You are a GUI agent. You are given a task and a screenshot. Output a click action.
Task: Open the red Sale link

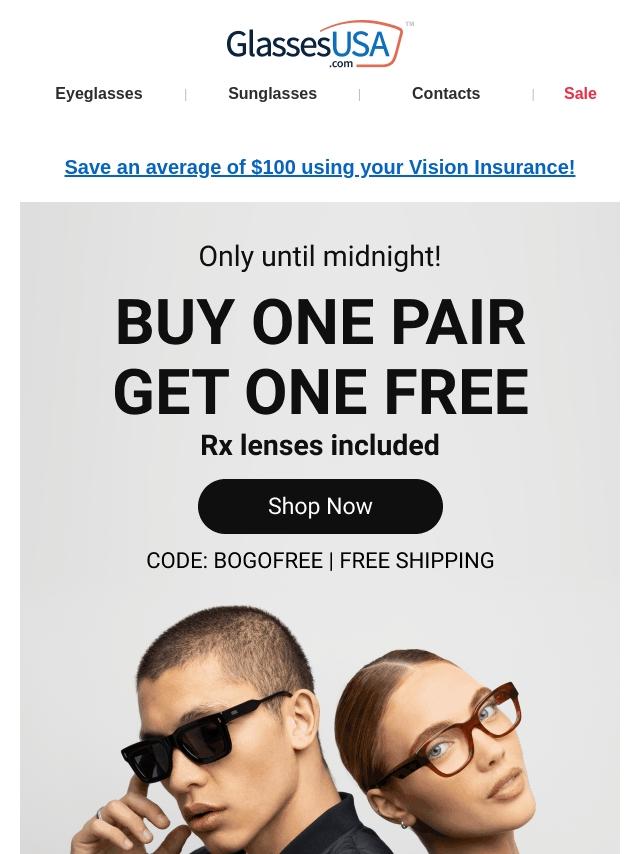(580, 94)
